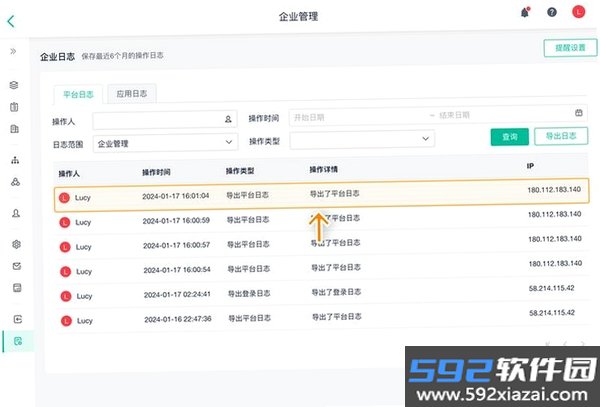Image resolution: width=600 pixels, height=407 pixels.
Task: Open the highlighted log document sidebar icon
Action: coord(18,341)
